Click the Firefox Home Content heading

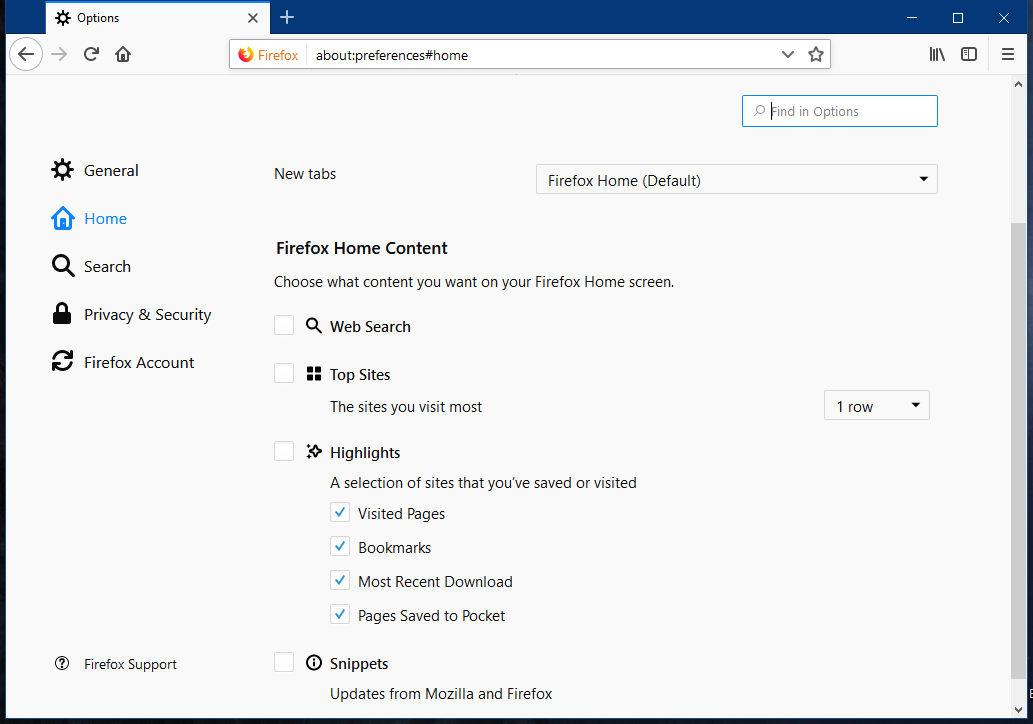click(x=362, y=248)
